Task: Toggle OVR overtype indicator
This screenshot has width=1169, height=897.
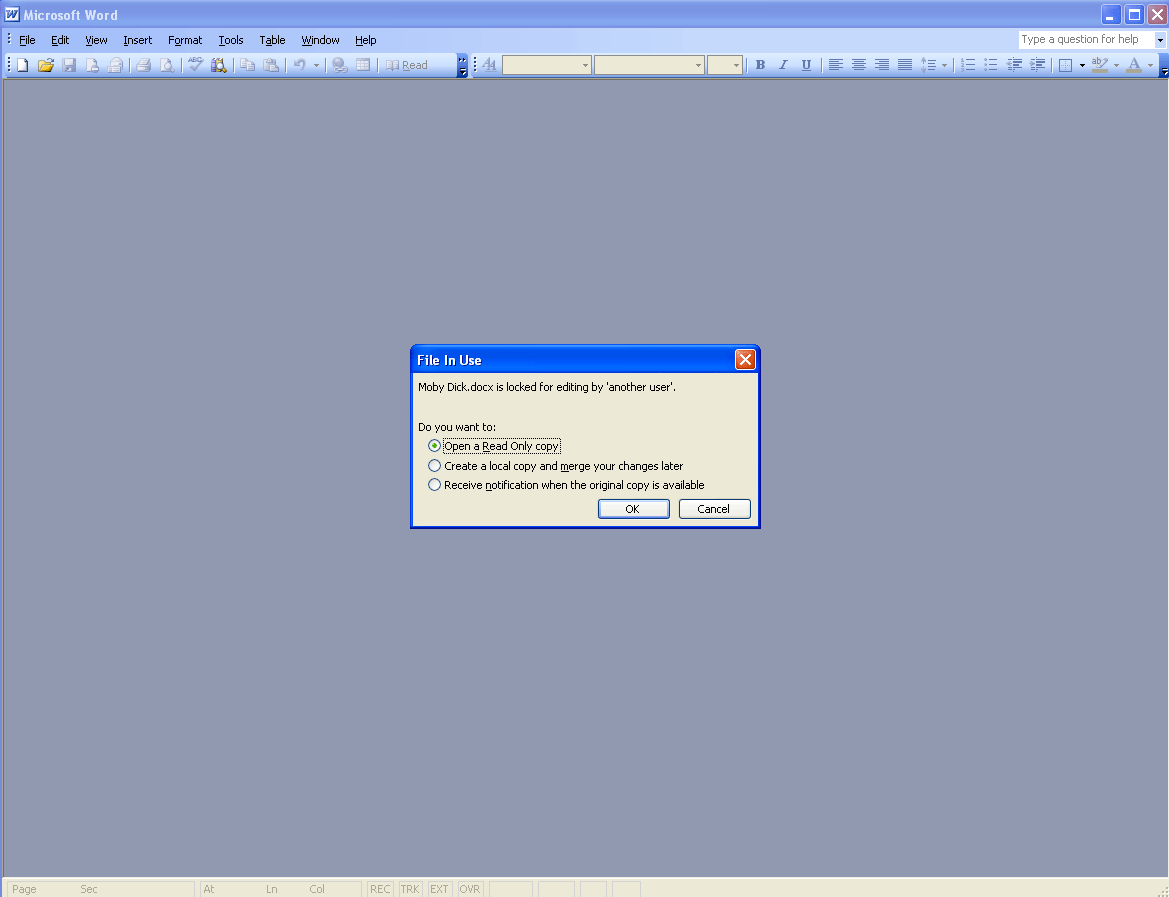Action: pos(470,889)
